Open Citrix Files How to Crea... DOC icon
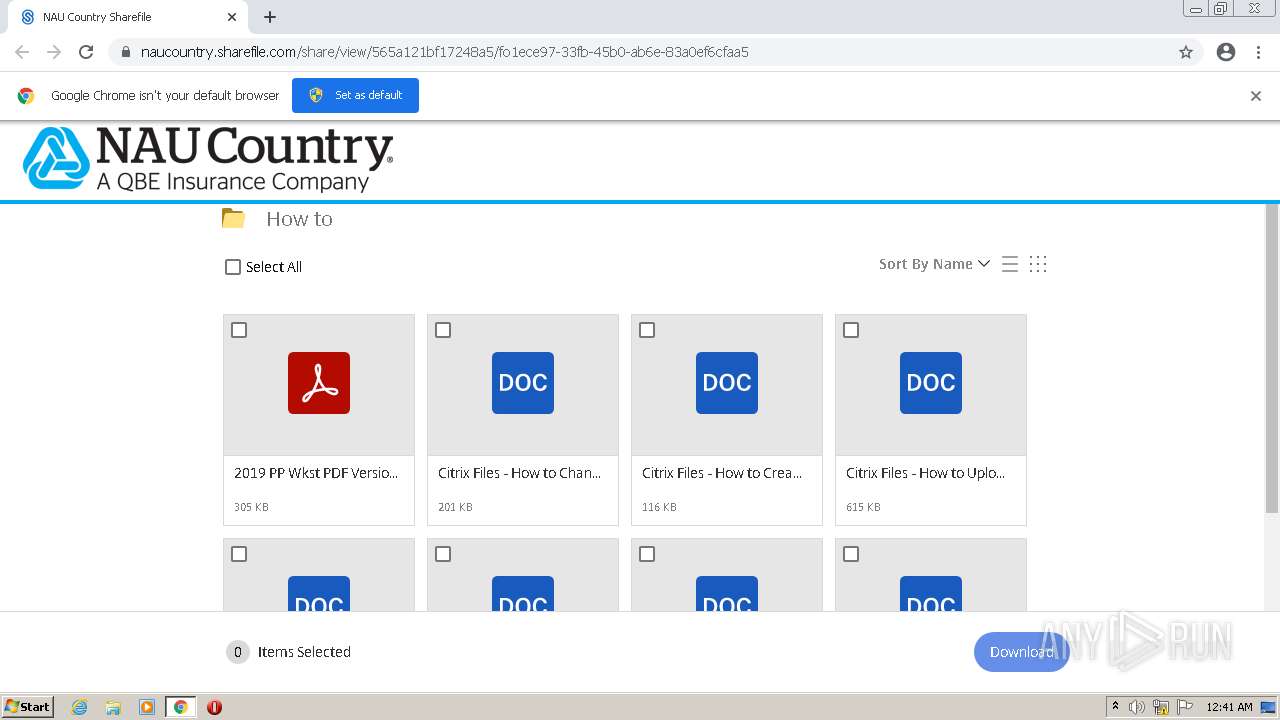Viewport: 1280px width, 720px height. coord(727,383)
